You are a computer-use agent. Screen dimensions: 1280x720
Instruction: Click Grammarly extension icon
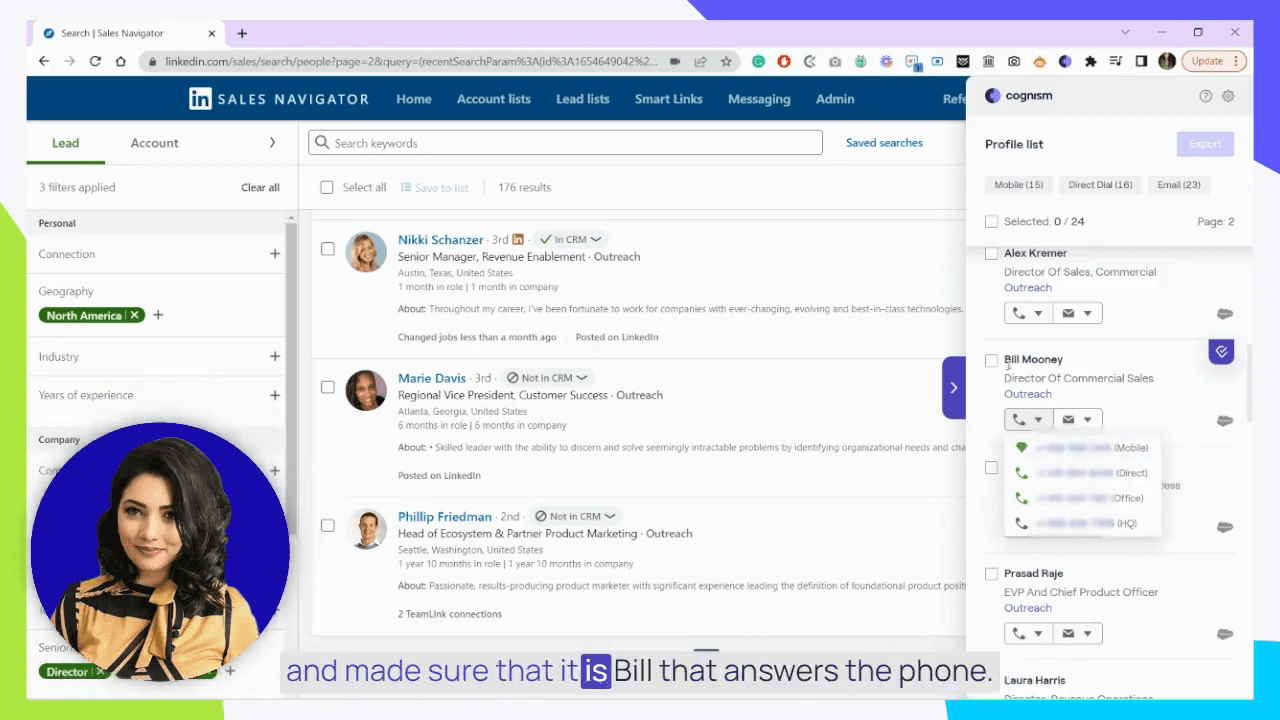(759, 61)
